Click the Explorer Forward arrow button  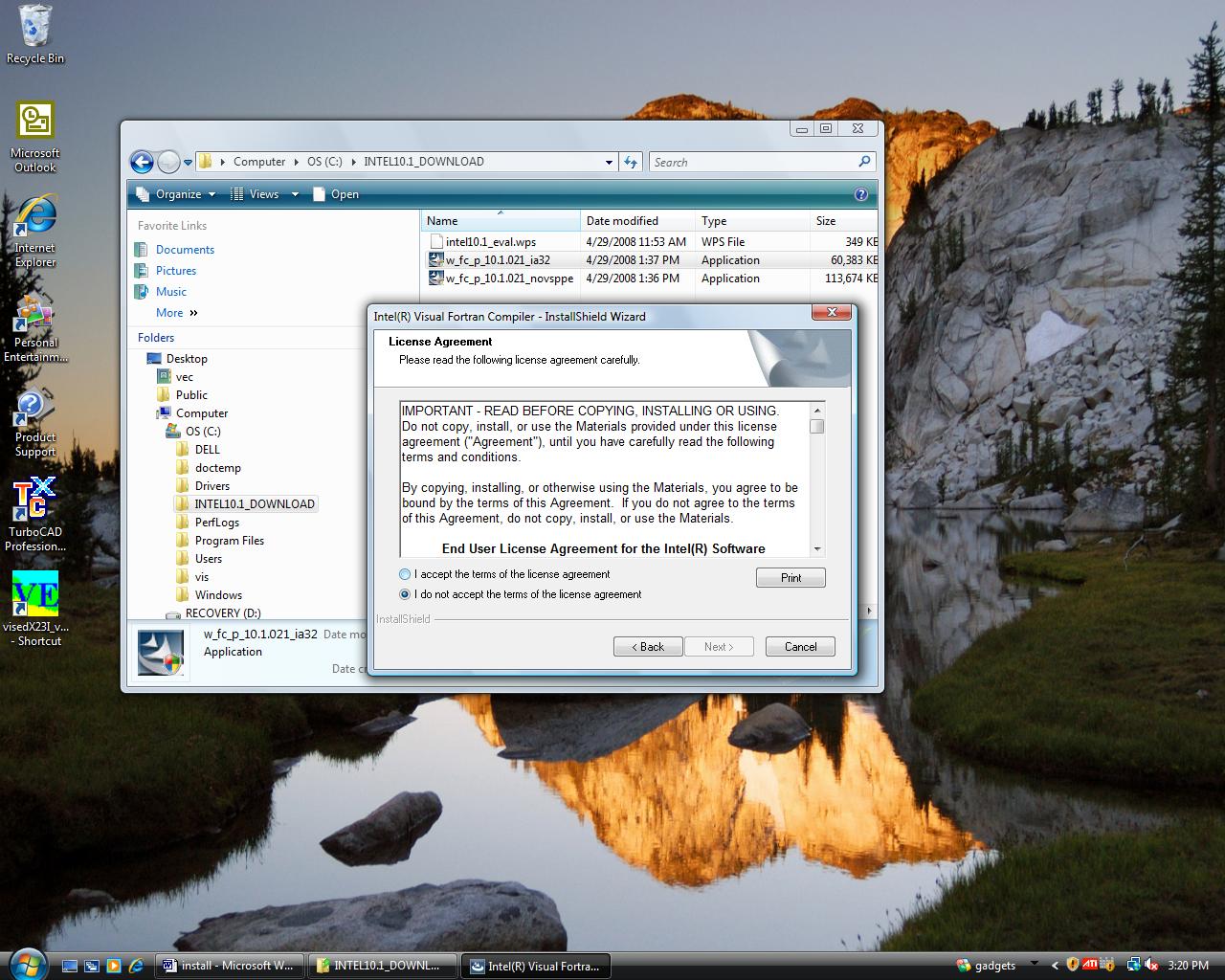pos(168,162)
